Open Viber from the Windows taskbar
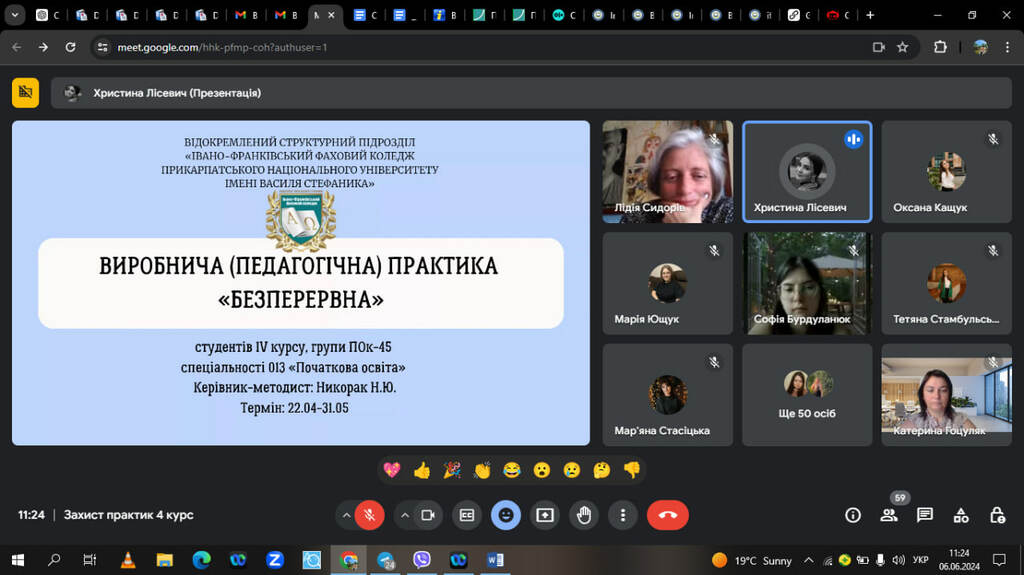 pos(421,560)
